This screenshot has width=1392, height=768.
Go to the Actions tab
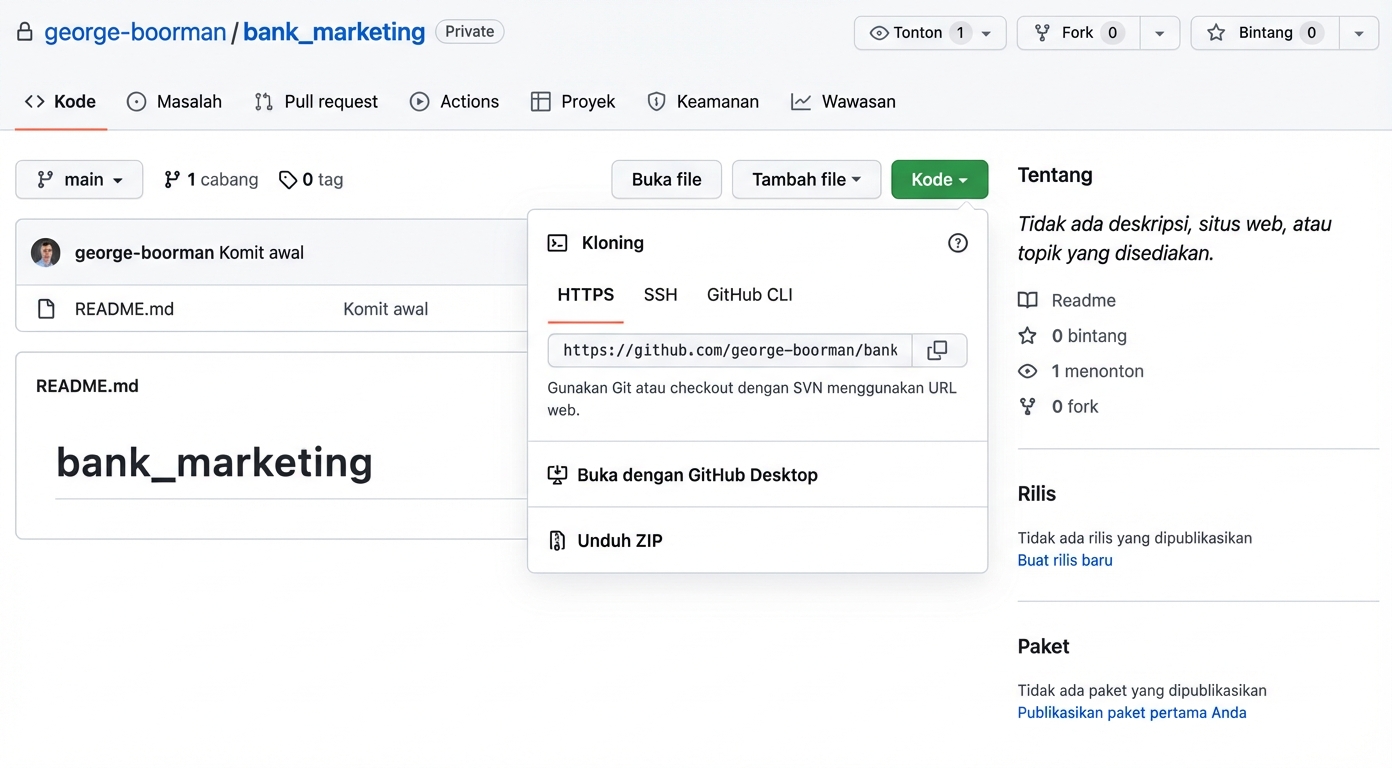455,102
